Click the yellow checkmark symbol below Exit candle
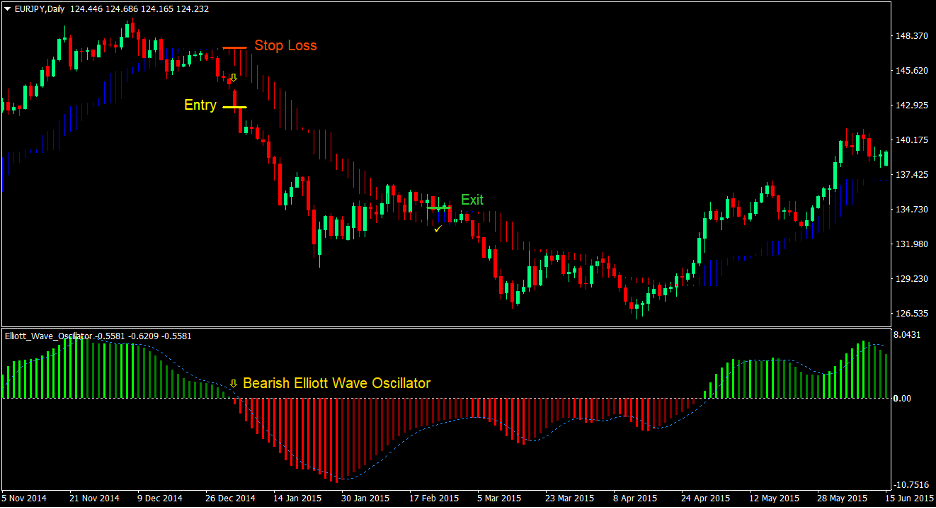 pos(438,229)
